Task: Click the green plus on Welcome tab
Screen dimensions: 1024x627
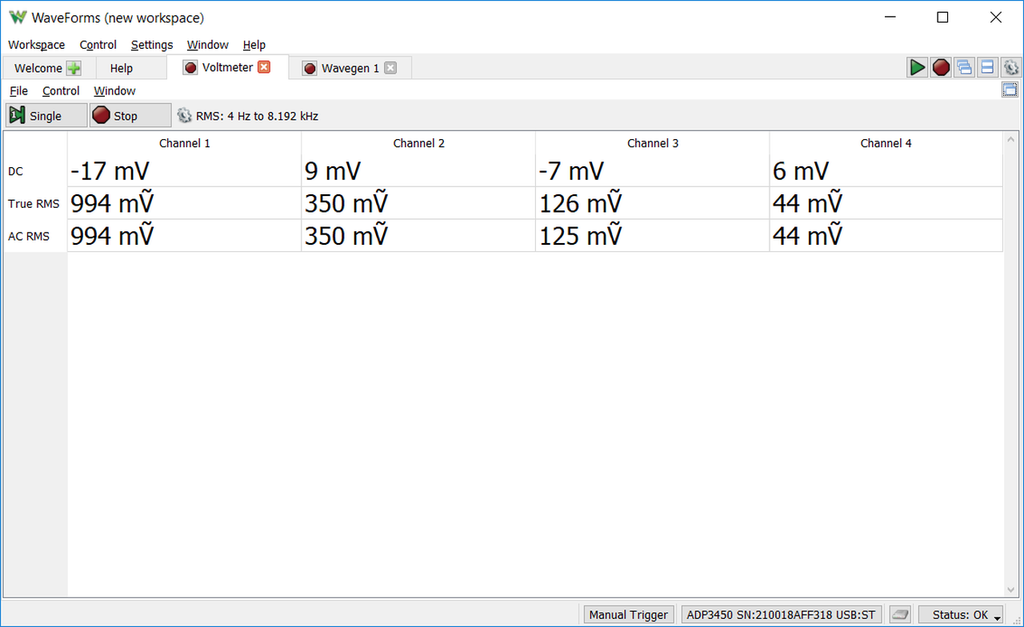Action: [x=74, y=68]
